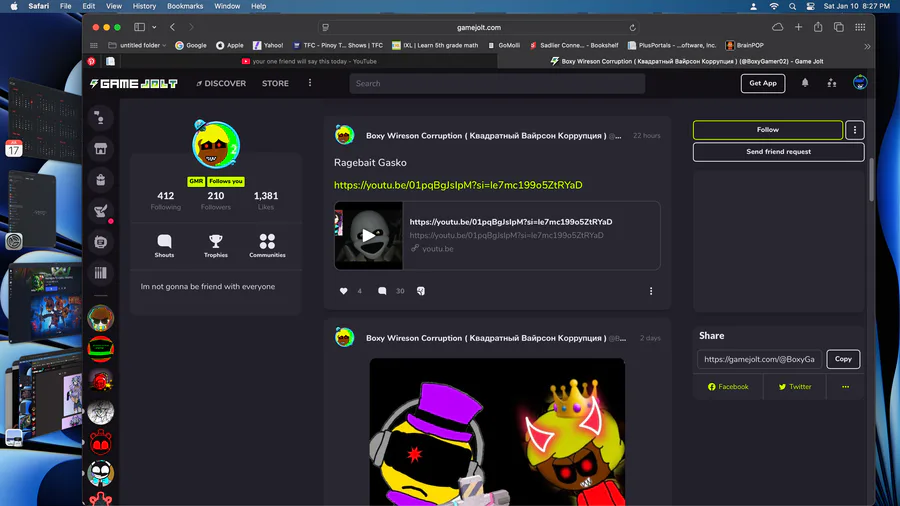Click the share URL text field

coord(759,359)
